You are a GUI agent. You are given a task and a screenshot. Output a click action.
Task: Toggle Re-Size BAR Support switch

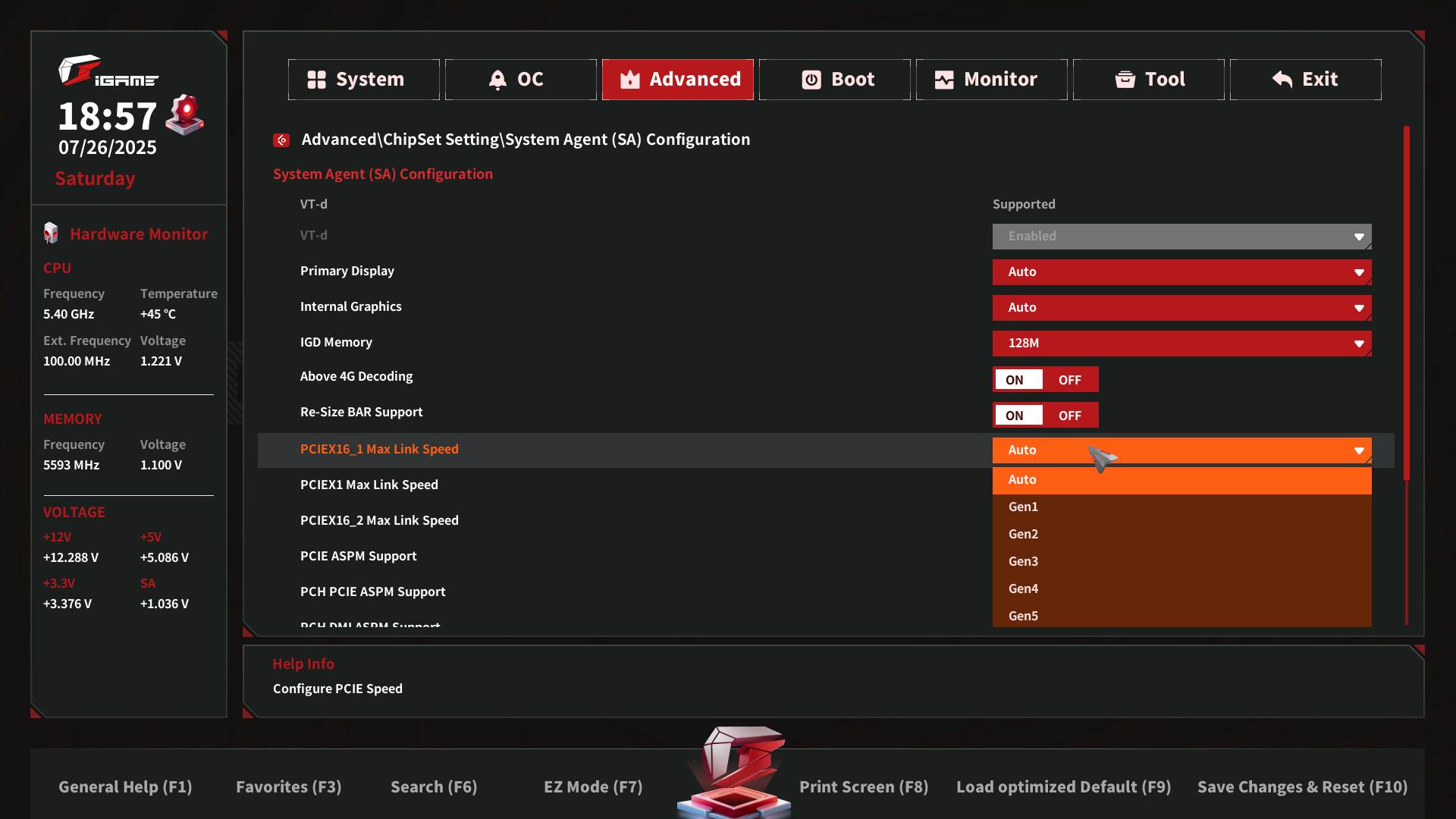point(1045,416)
